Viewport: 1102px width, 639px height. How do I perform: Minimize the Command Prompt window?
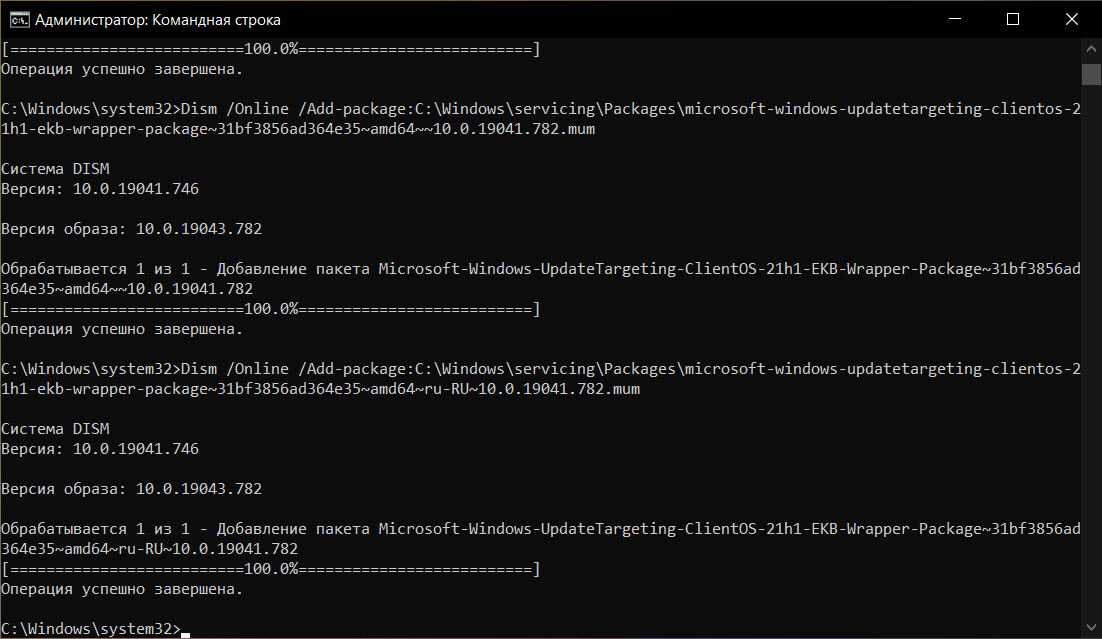[965, 19]
